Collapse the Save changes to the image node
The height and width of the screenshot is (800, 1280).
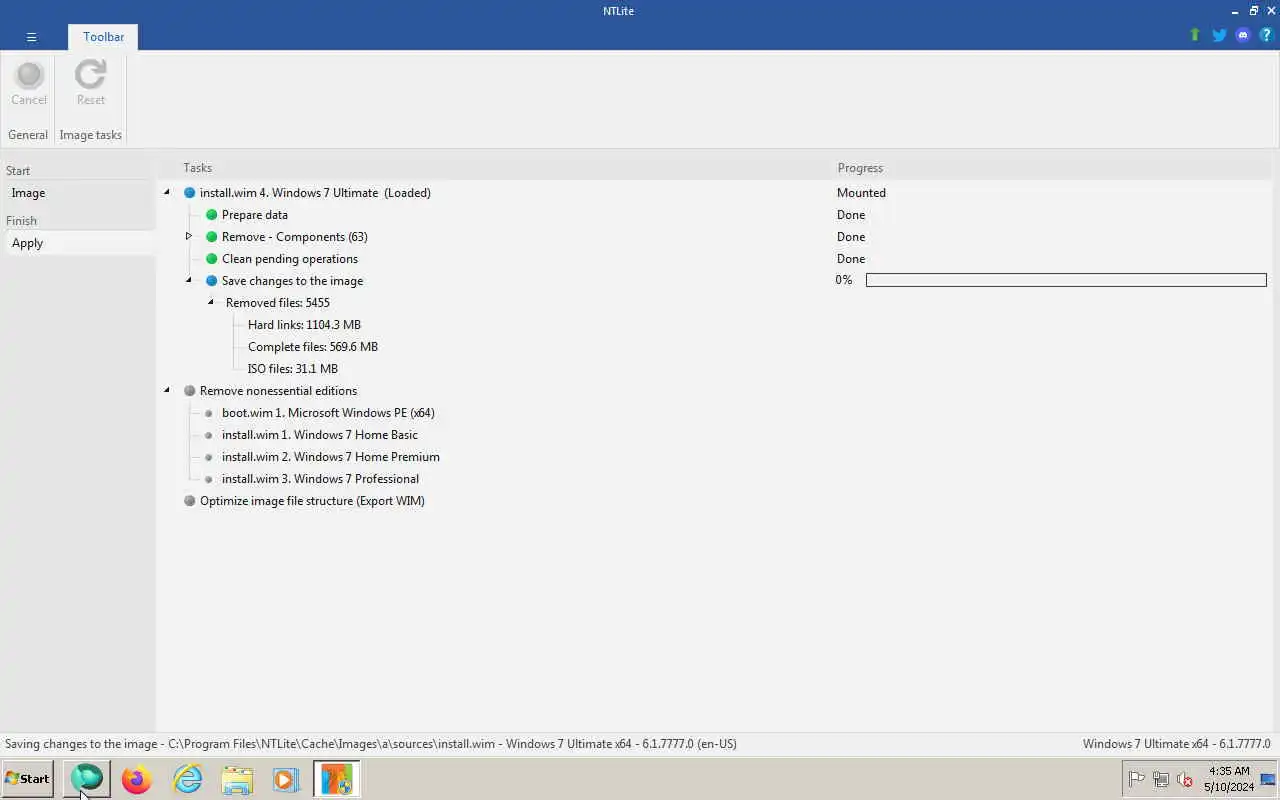pos(189,281)
